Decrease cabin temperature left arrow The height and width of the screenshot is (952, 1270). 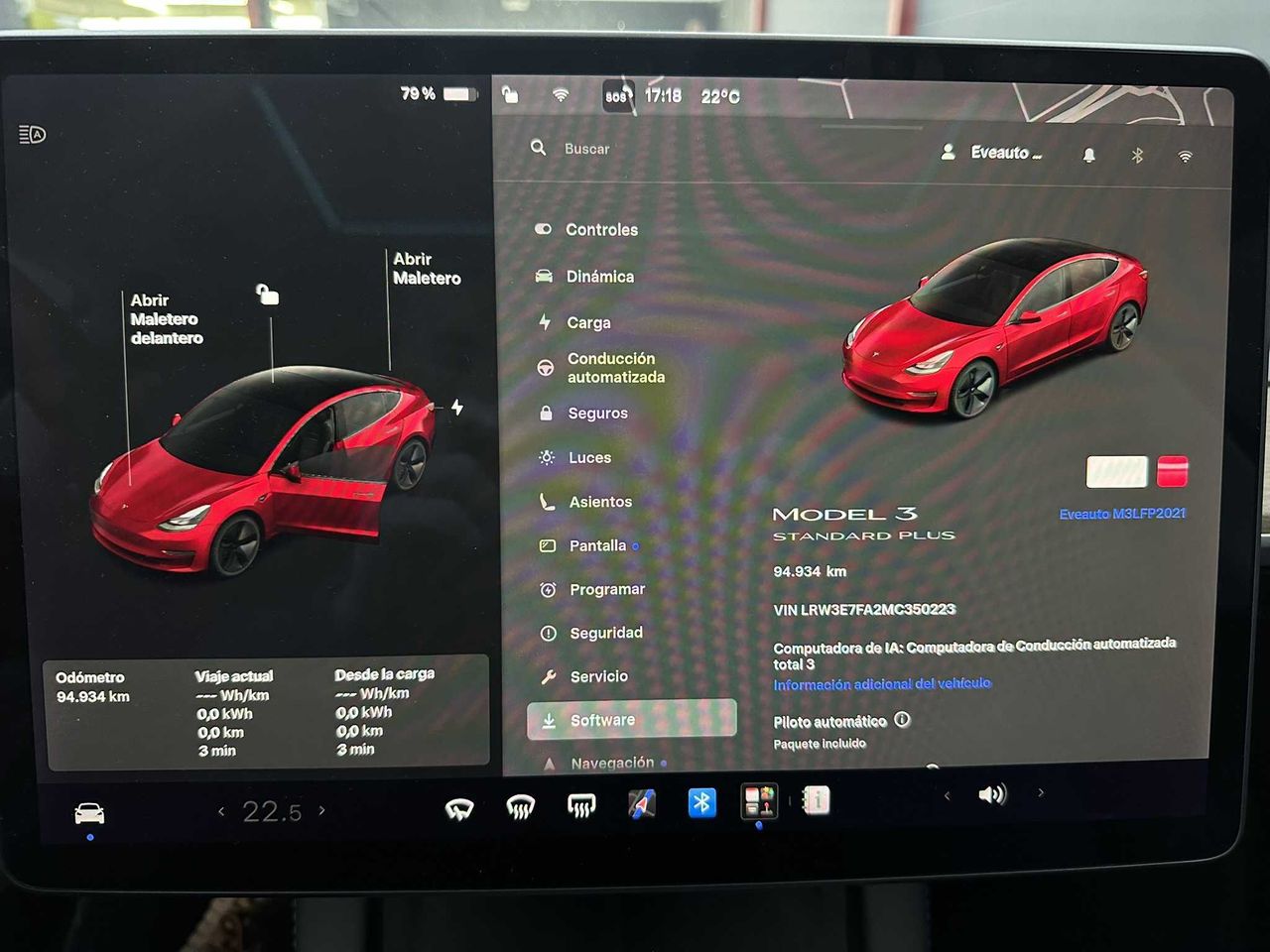coord(221,811)
